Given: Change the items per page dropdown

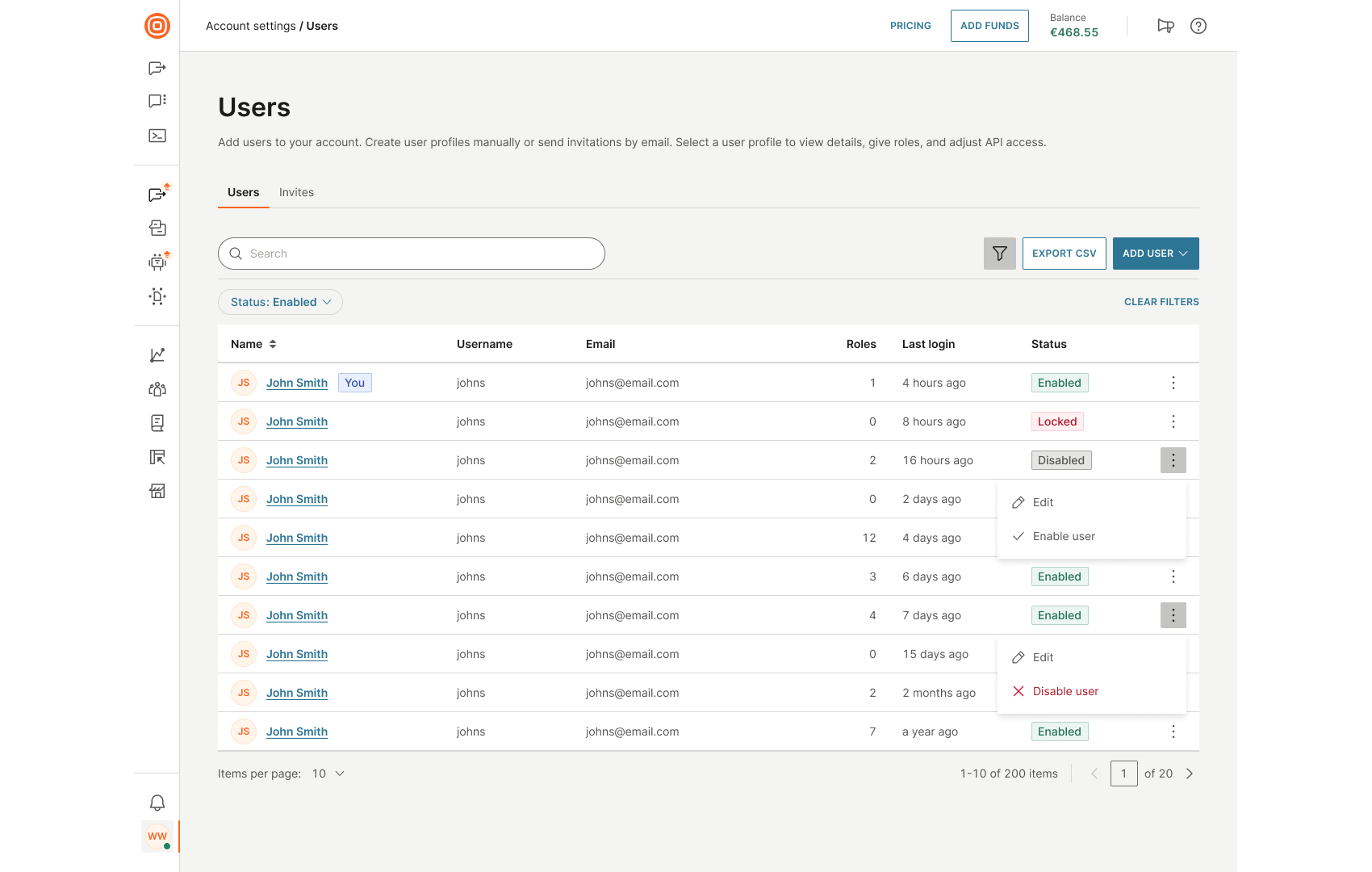Looking at the screenshot, I should 328,773.
